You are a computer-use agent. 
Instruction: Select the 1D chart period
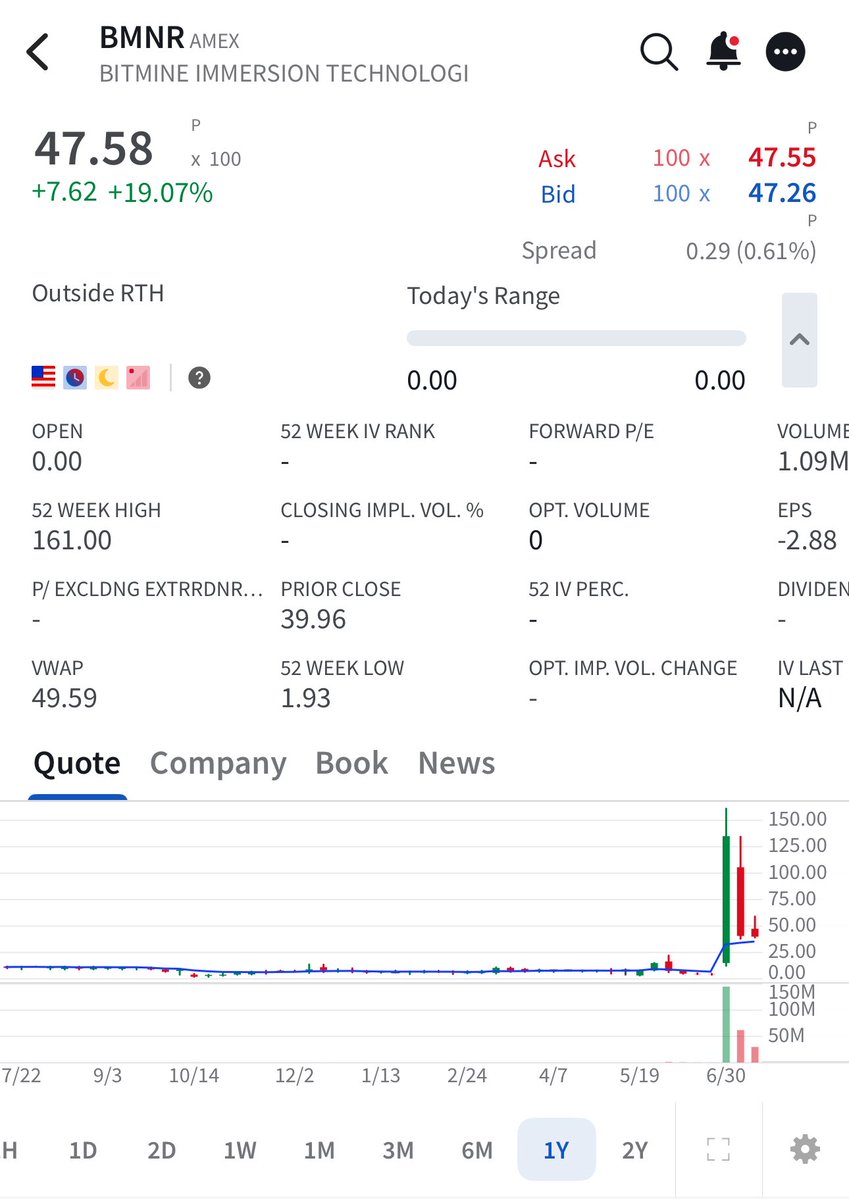point(83,1150)
